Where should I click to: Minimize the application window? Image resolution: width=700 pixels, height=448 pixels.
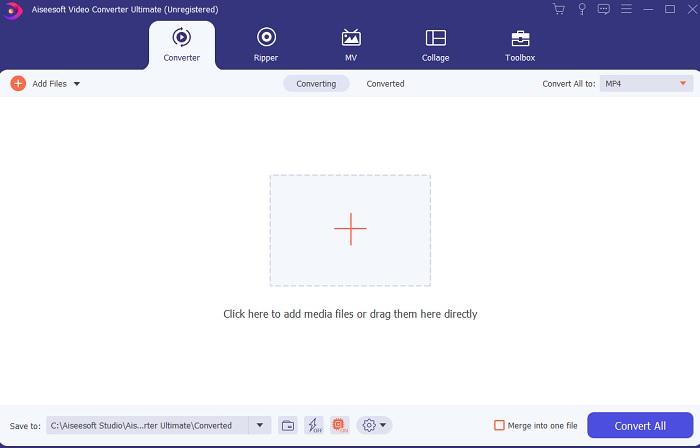(648, 9)
